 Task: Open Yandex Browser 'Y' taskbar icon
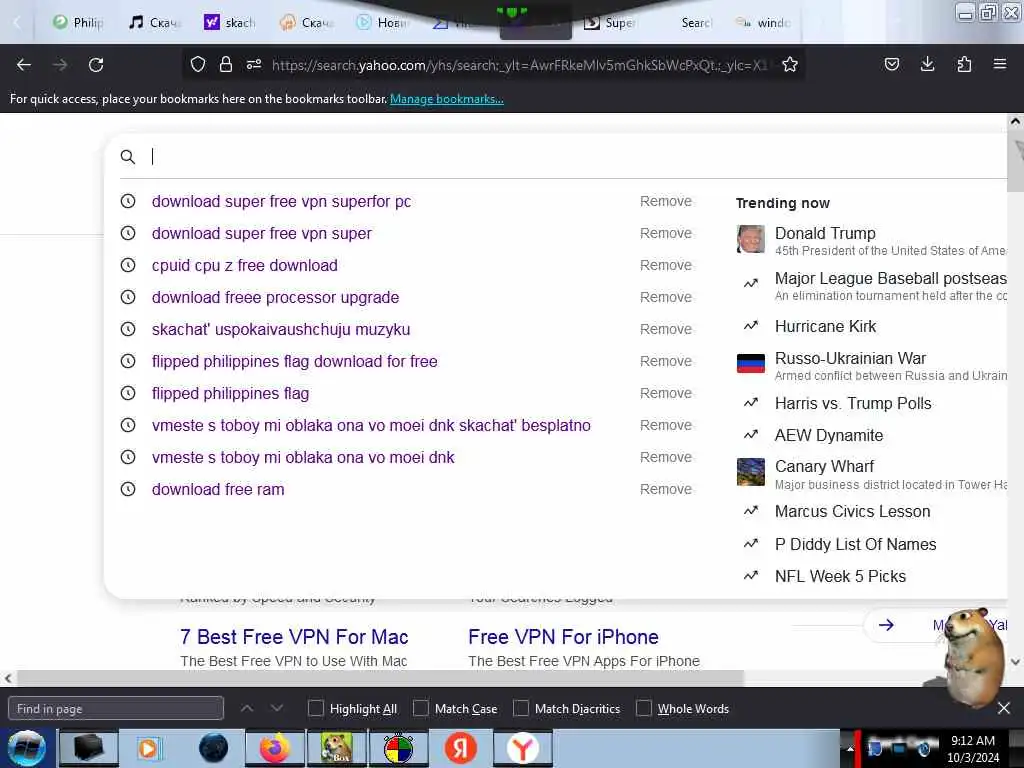522,748
